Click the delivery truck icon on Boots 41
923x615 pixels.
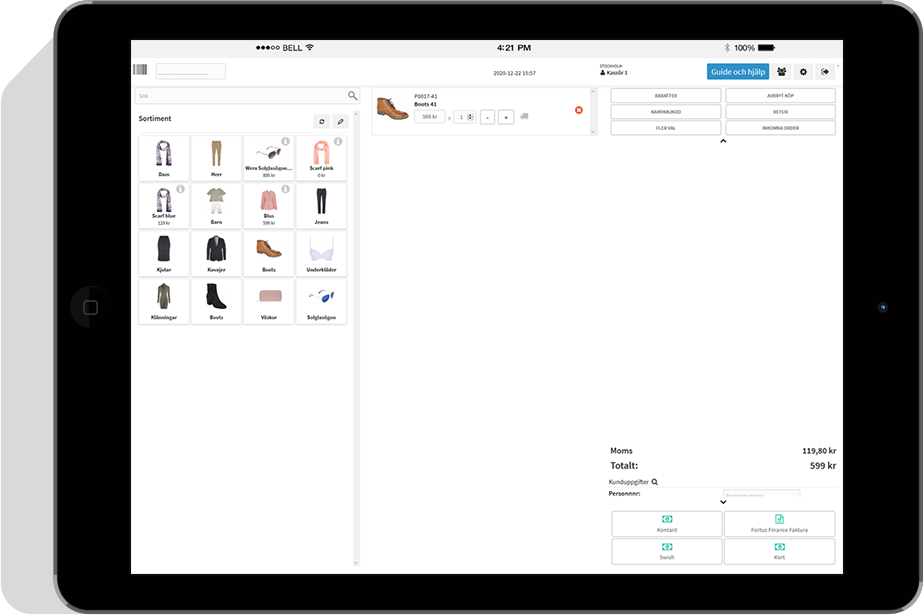pyautogui.click(x=525, y=117)
